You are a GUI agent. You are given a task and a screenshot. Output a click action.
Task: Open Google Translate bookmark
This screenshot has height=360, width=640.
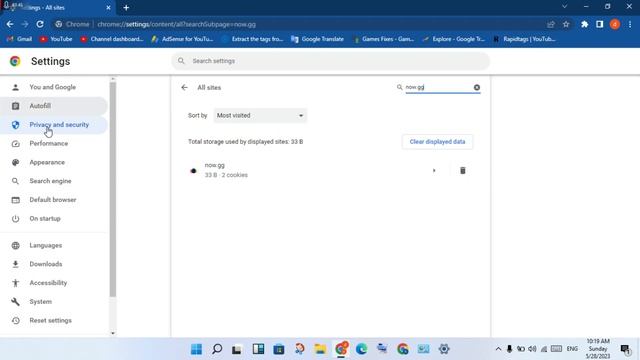coord(318,39)
